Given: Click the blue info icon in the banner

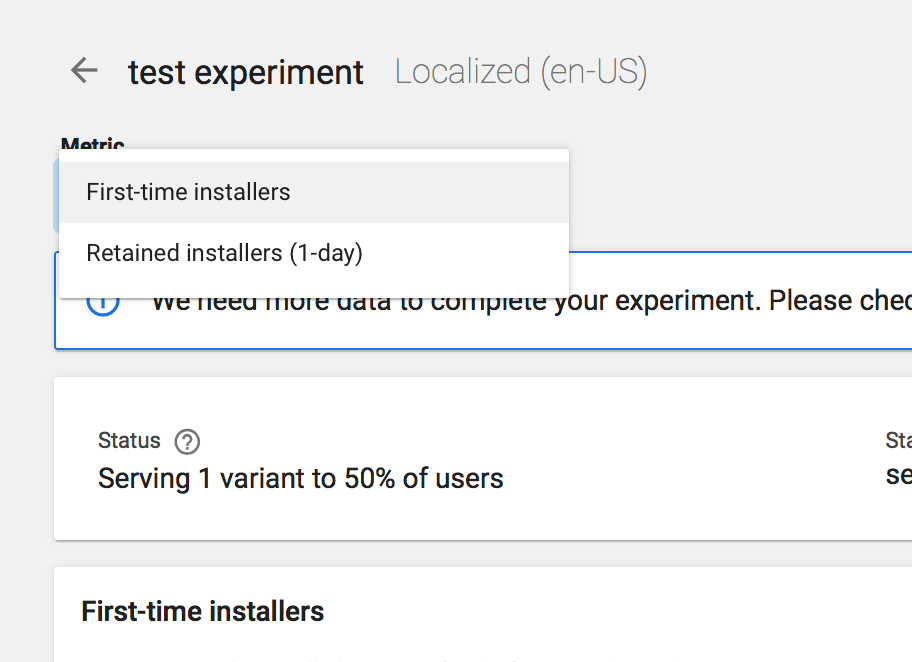Looking at the screenshot, I should point(103,302).
